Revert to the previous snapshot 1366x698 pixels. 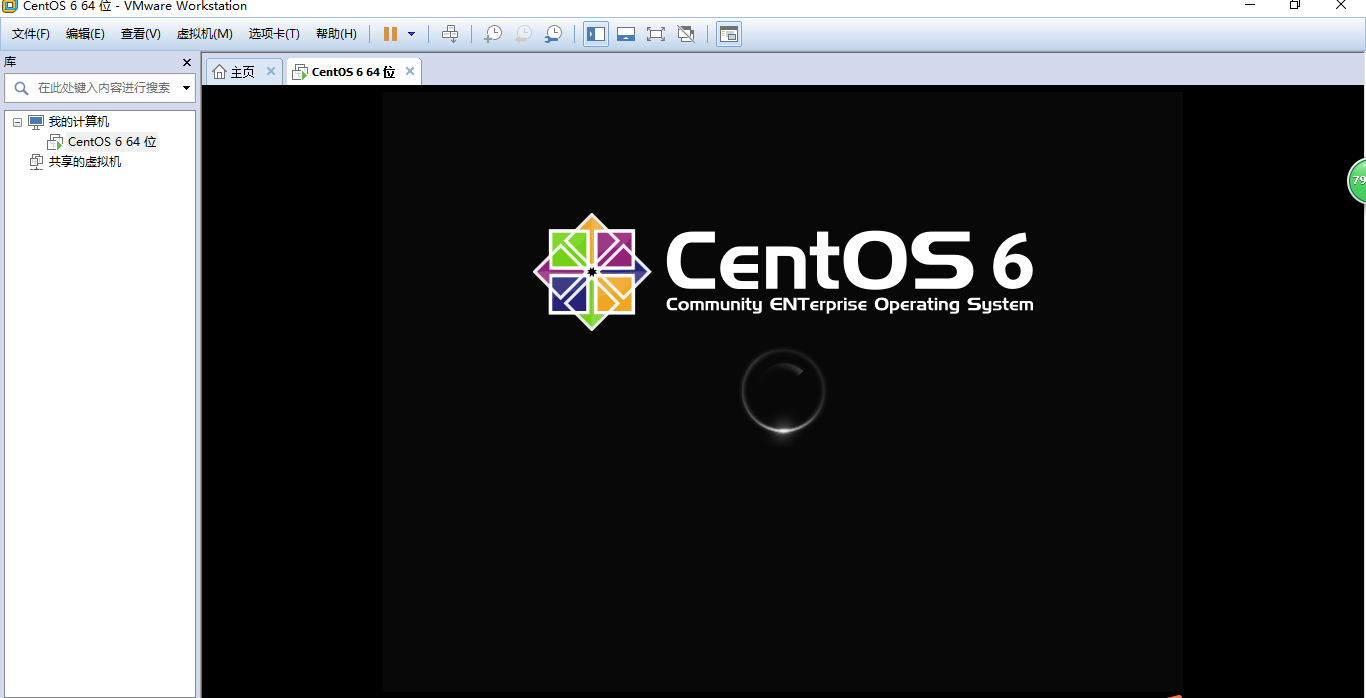523,34
